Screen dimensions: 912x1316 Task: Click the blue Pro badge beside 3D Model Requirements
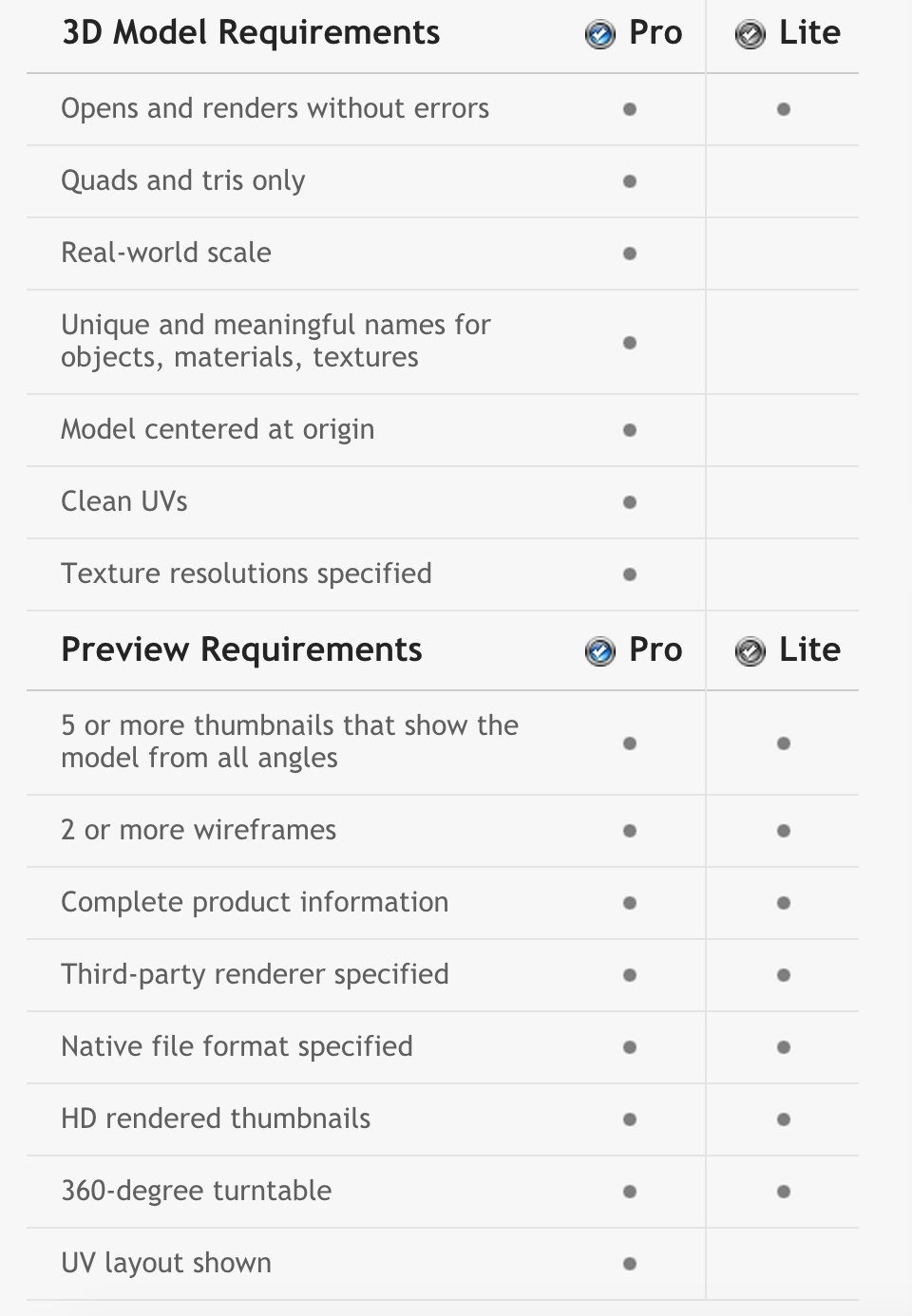(x=599, y=35)
